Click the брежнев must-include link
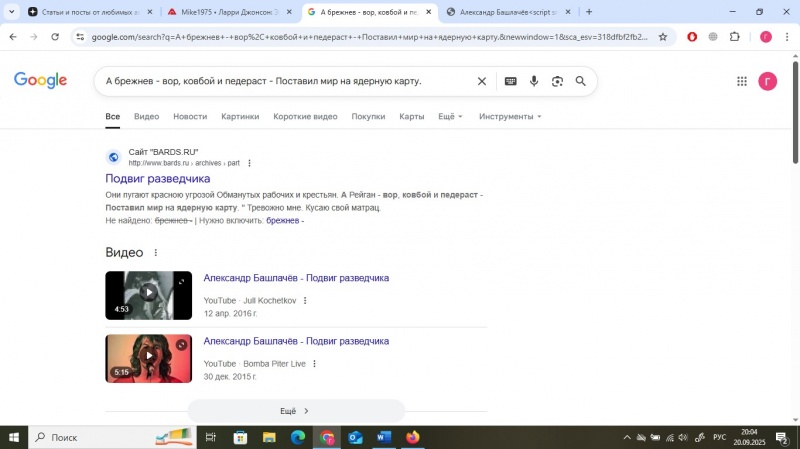800x449 pixels. pos(283,220)
